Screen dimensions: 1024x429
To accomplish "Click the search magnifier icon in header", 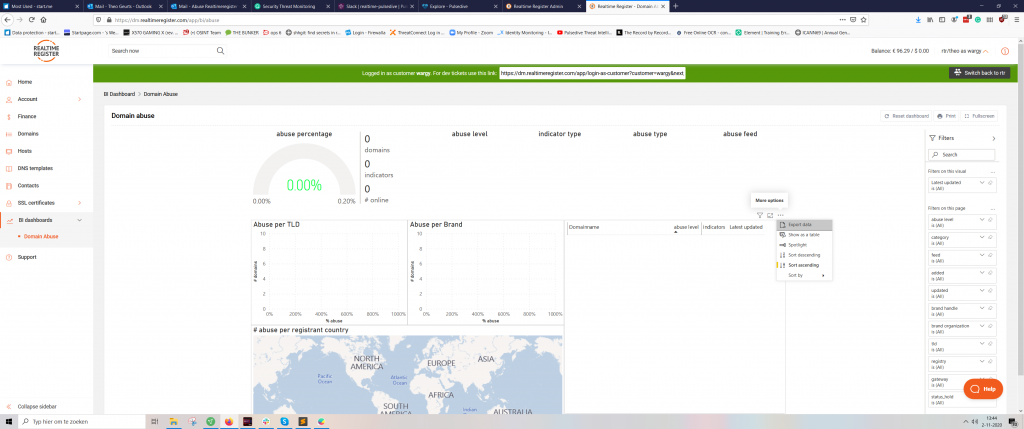I will pos(220,50).
